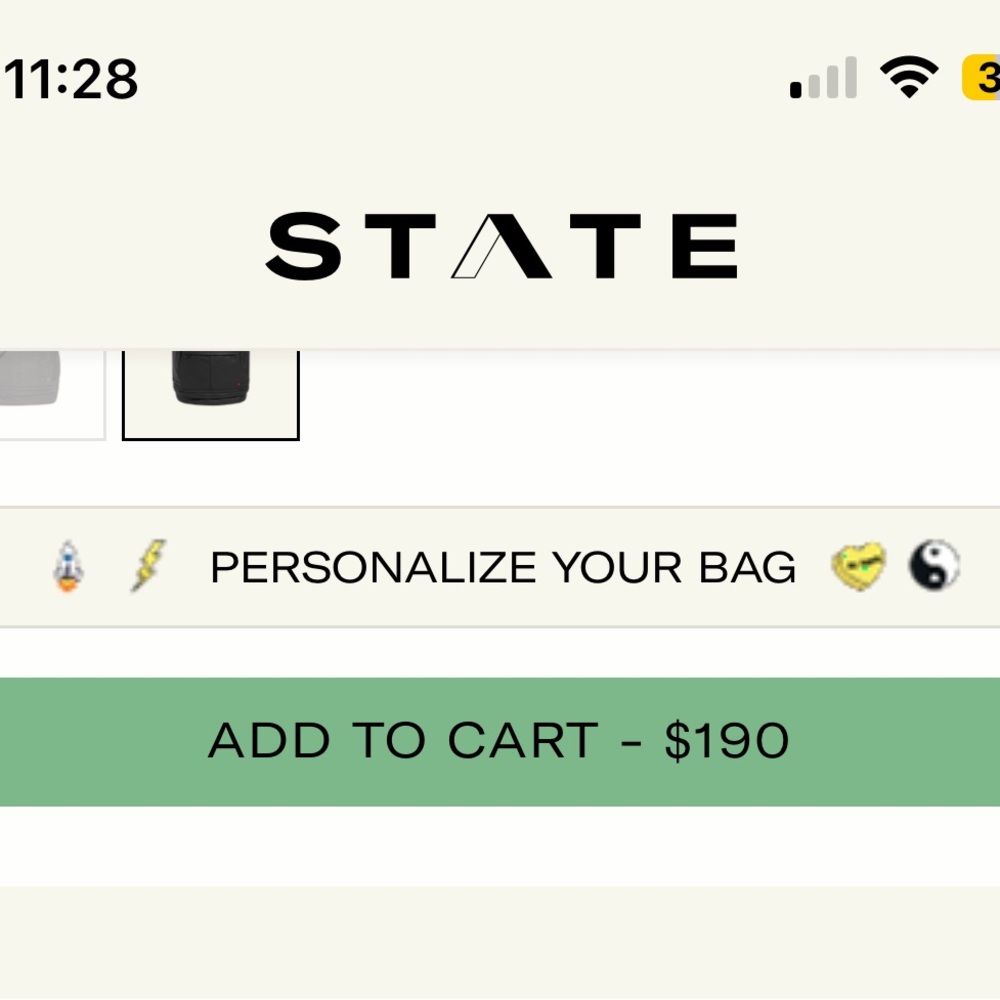Viewport: 1000px width, 1000px height.
Task: Select the lightning bolt emoji icon
Action: (148, 567)
